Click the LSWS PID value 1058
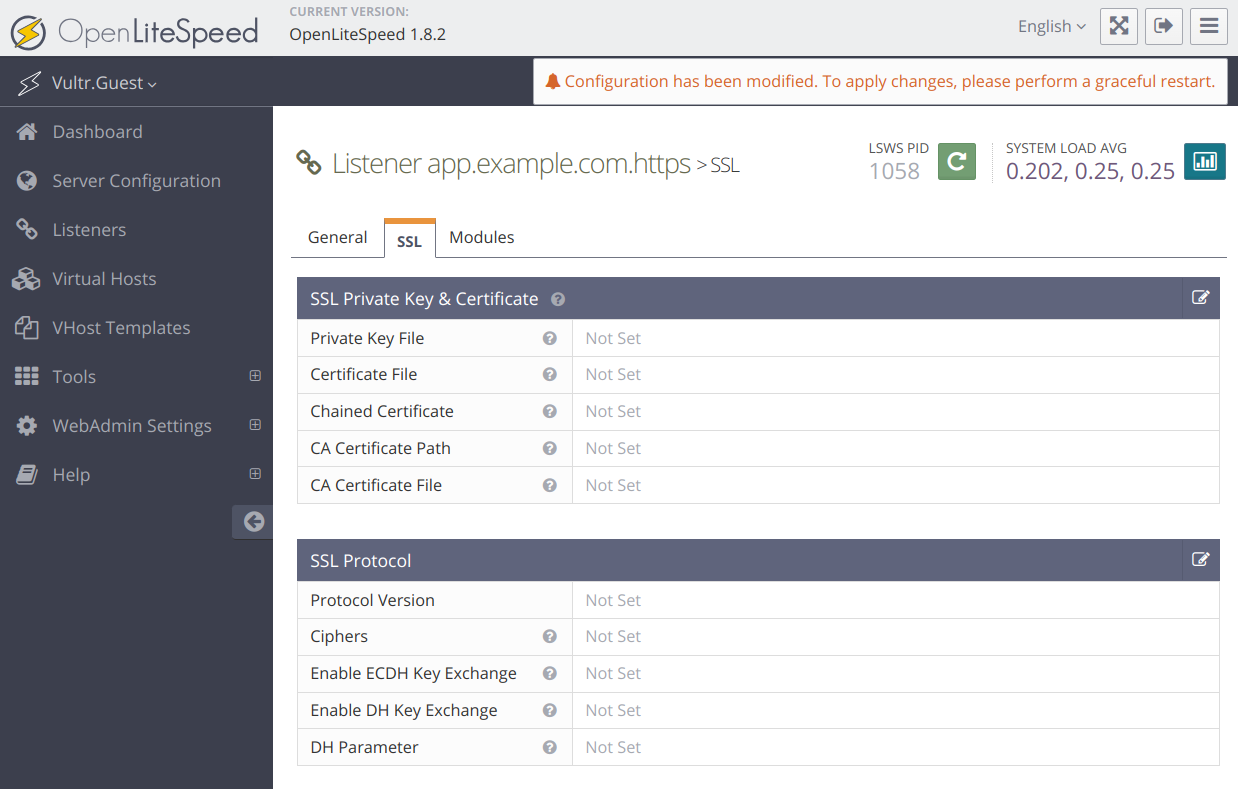Viewport: 1238px width, 789px height. click(894, 171)
